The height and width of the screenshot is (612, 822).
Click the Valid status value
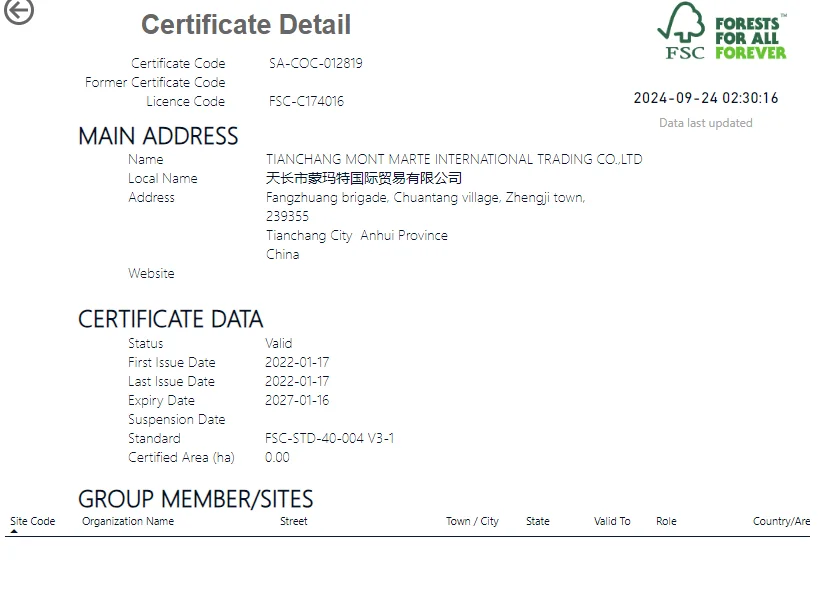click(x=279, y=343)
